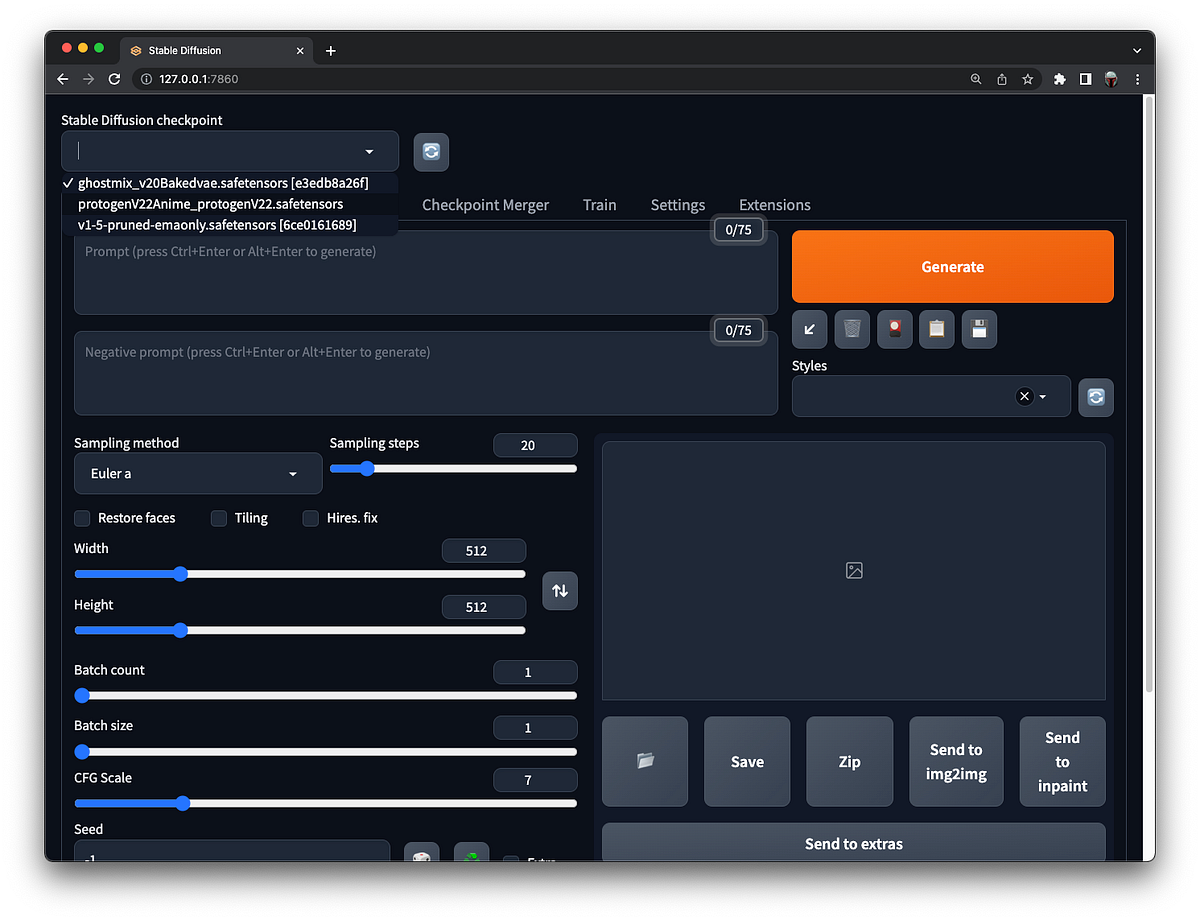Open the output folder icon button
This screenshot has height=921, width=1200.
645,761
